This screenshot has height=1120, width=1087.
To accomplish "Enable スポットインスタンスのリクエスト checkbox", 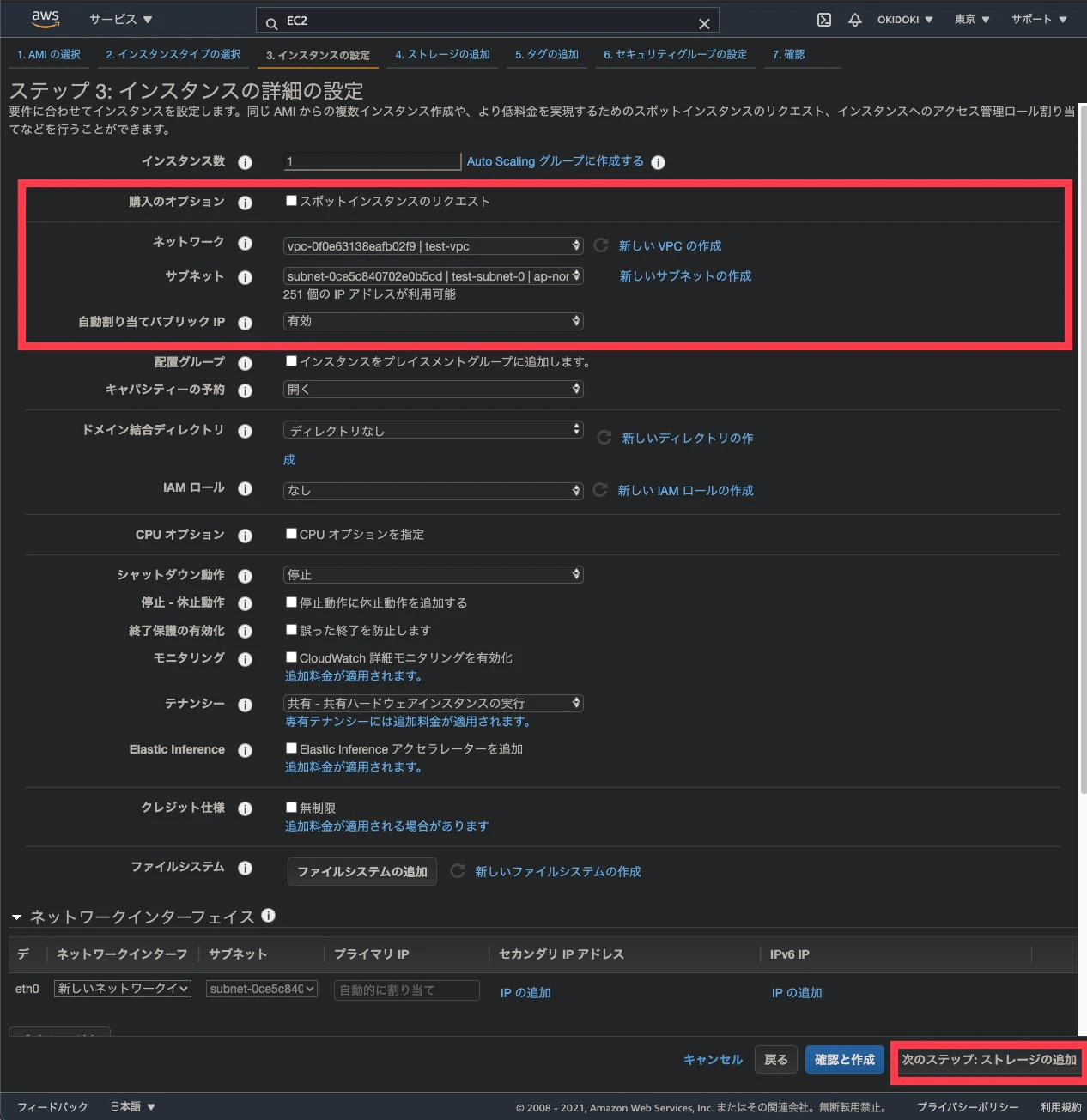I will pos(291,200).
